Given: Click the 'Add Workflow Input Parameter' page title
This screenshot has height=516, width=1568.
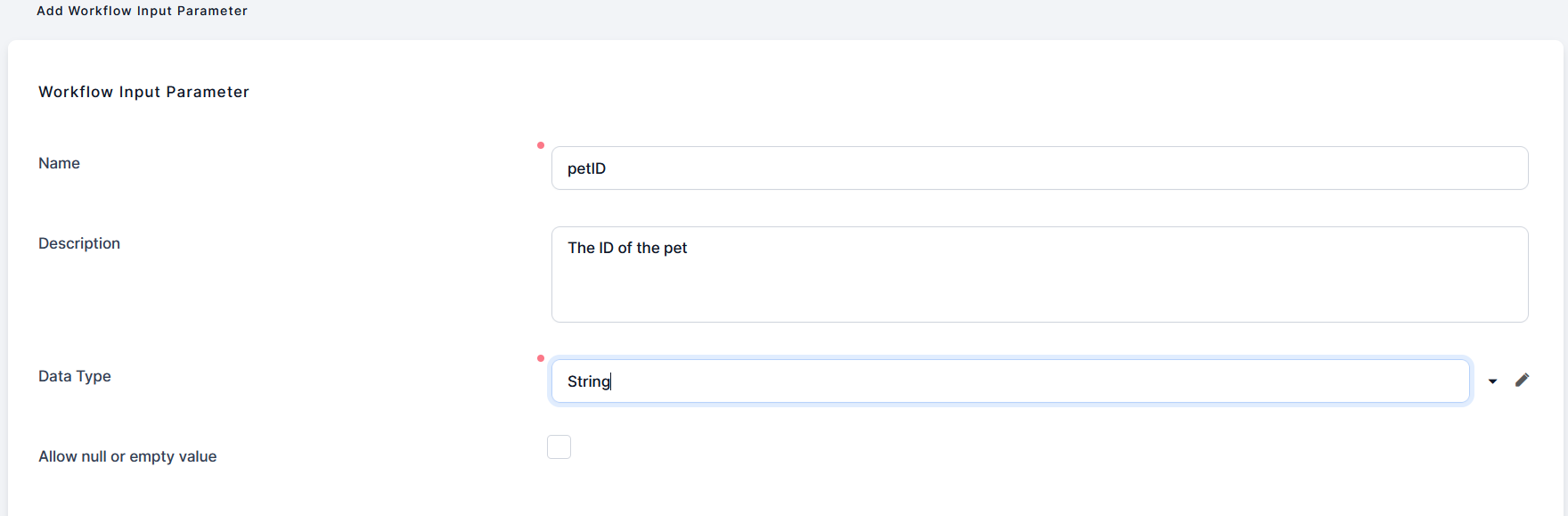Looking at the screenshot, I should tap(142, 11).
